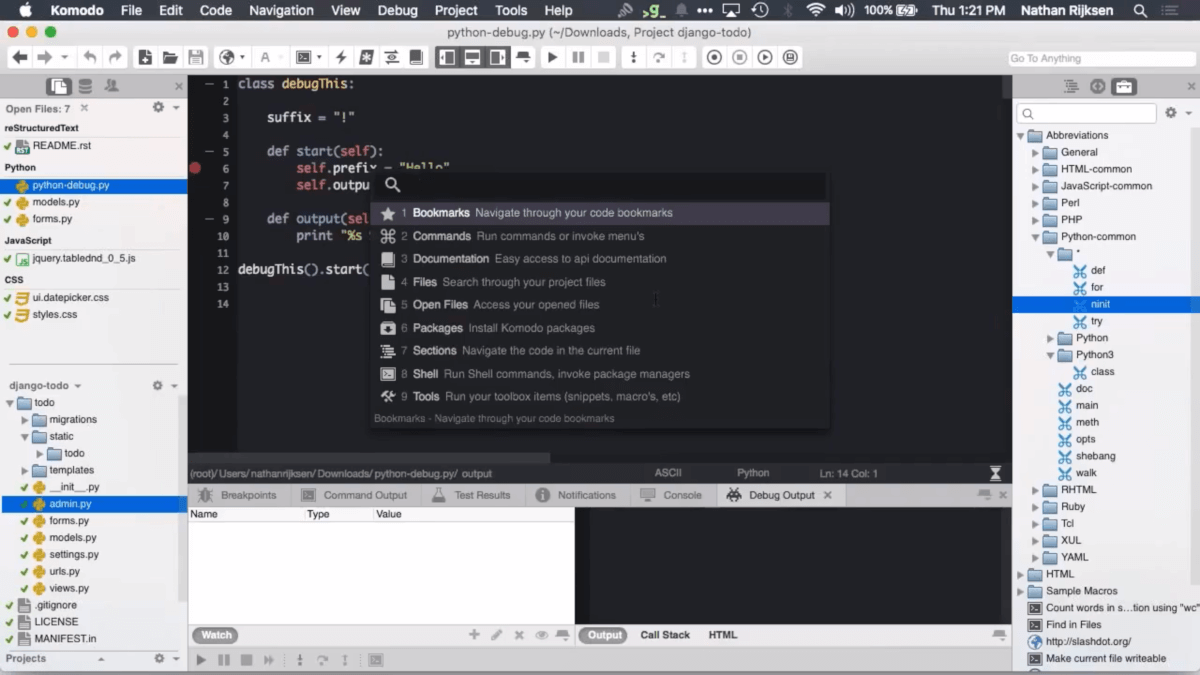Expand the templates folder in project tree
The width and height of the screenshot is (1200, 675).
click(x=25, y=470)
